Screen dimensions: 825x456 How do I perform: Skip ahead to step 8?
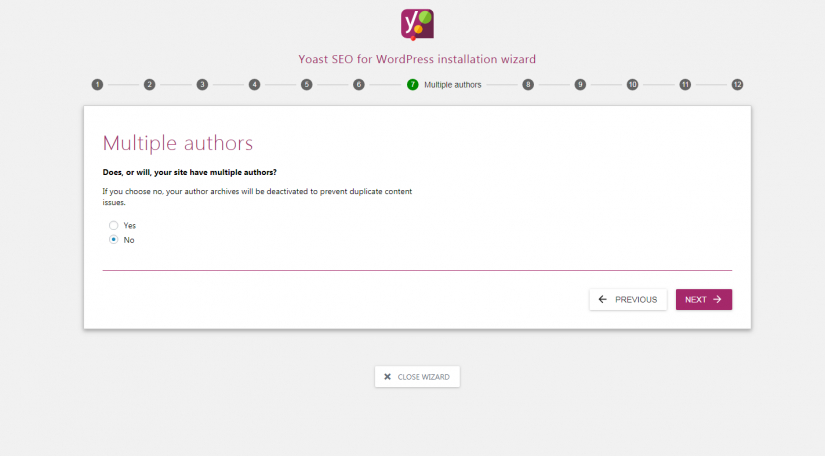point(527,85)
